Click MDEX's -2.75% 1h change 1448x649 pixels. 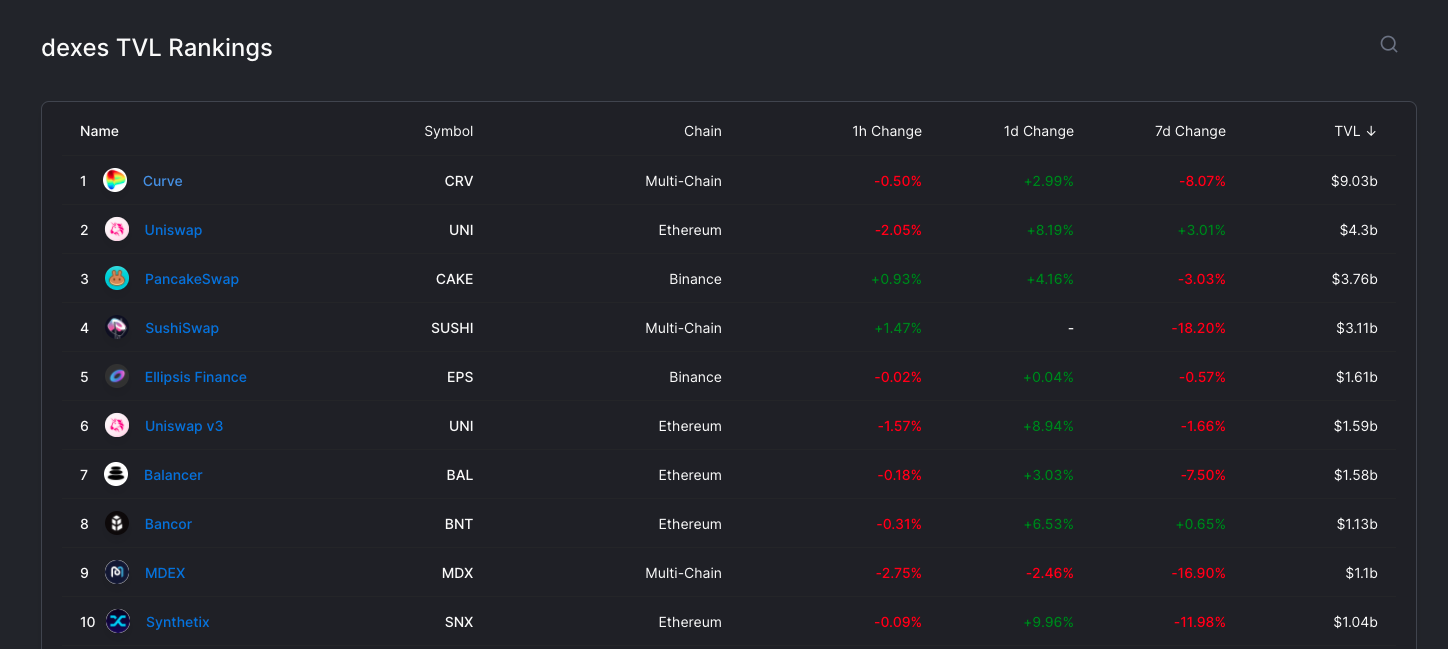[x=899, y=573]
